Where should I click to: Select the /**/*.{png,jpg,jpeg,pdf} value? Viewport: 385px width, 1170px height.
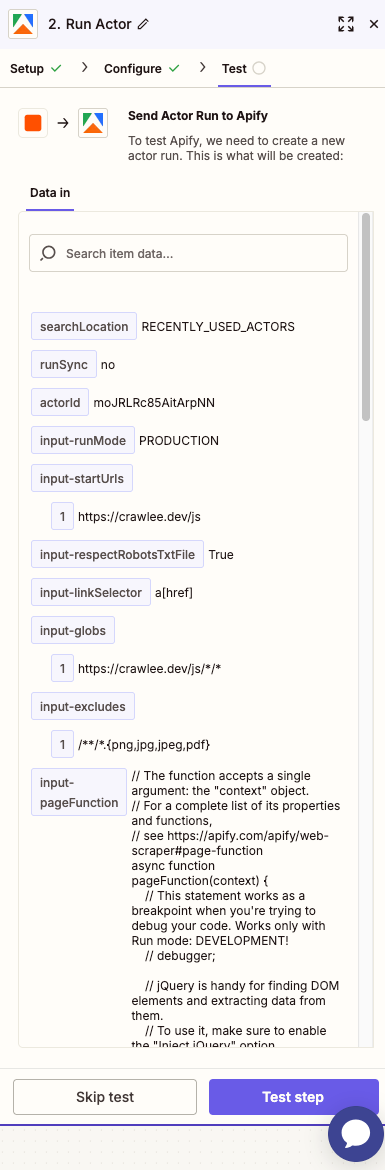click(144, 744)
